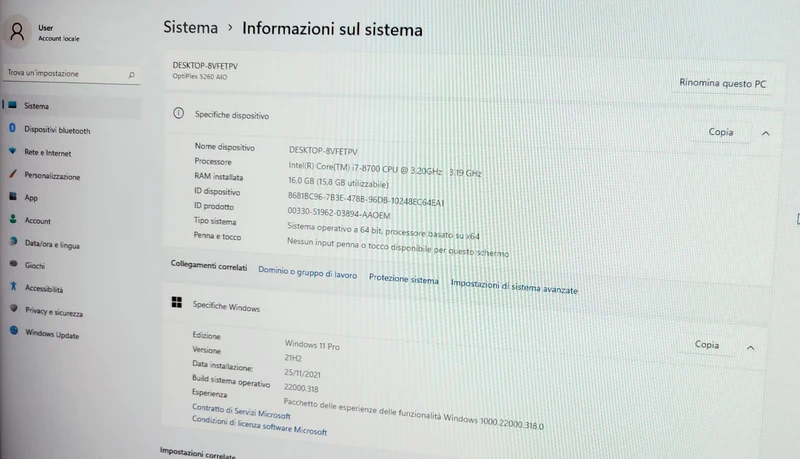Viewport: 800px width, 459px height.
Task: Click the user profile avatar icon
Action: point(17,32)
